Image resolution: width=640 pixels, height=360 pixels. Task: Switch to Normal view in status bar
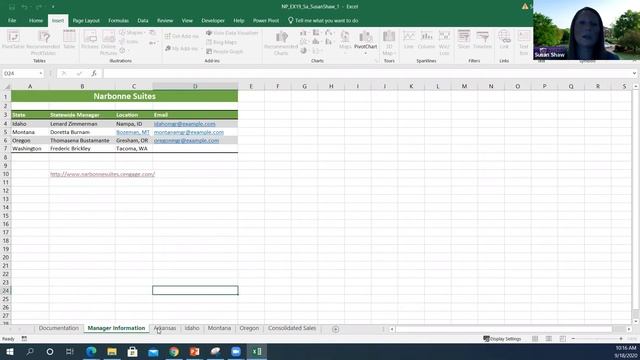click(535, 339)
